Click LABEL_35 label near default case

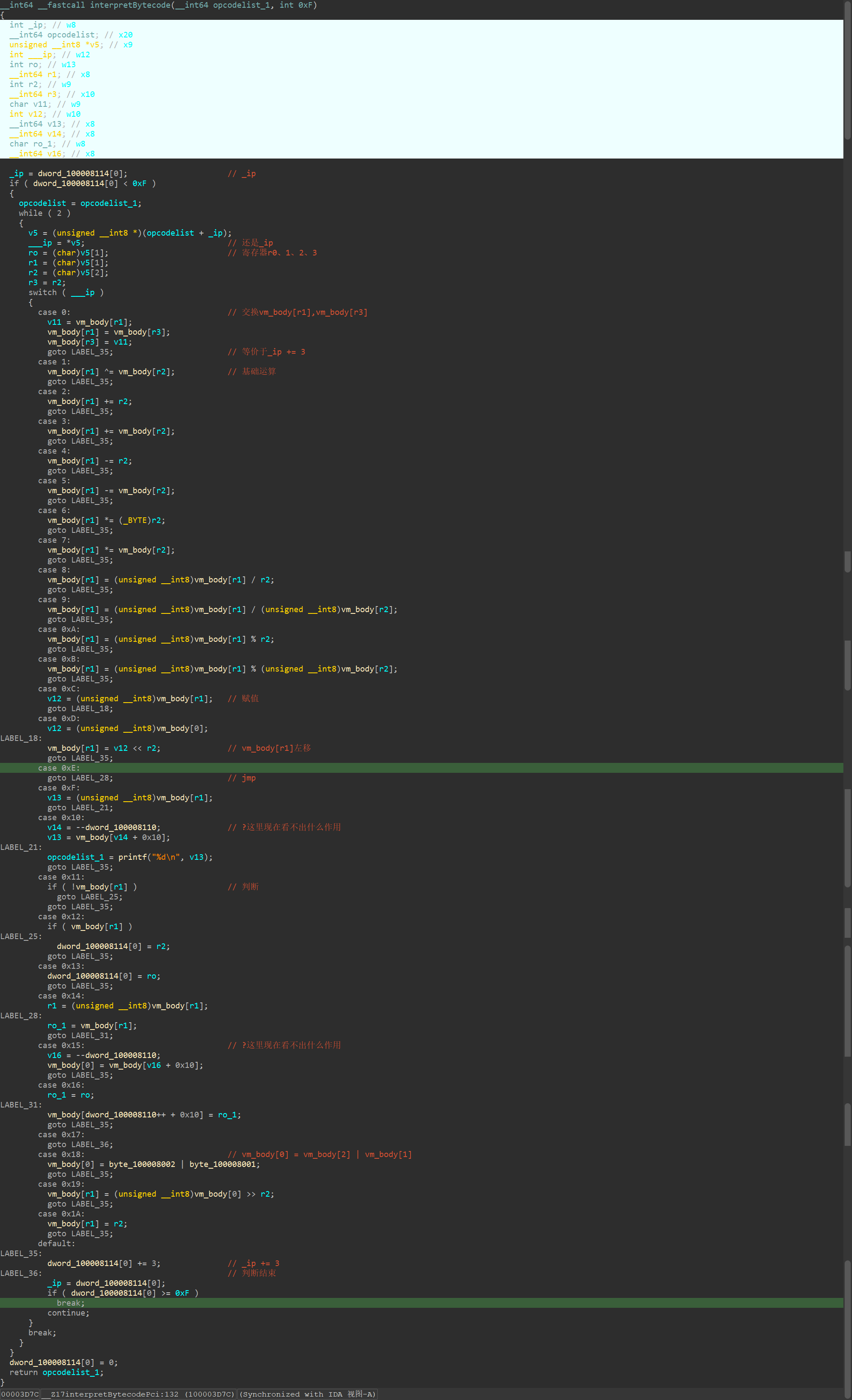coord(21,1254)
